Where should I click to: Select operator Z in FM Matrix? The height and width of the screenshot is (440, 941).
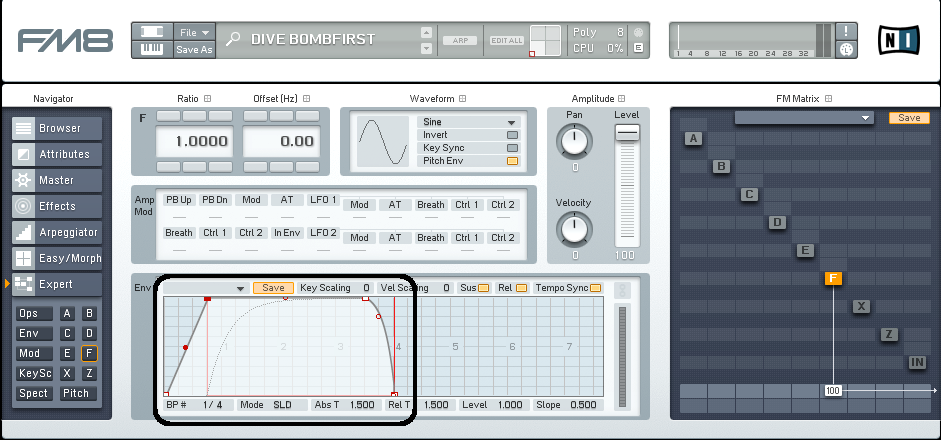[x=889, y=335]
